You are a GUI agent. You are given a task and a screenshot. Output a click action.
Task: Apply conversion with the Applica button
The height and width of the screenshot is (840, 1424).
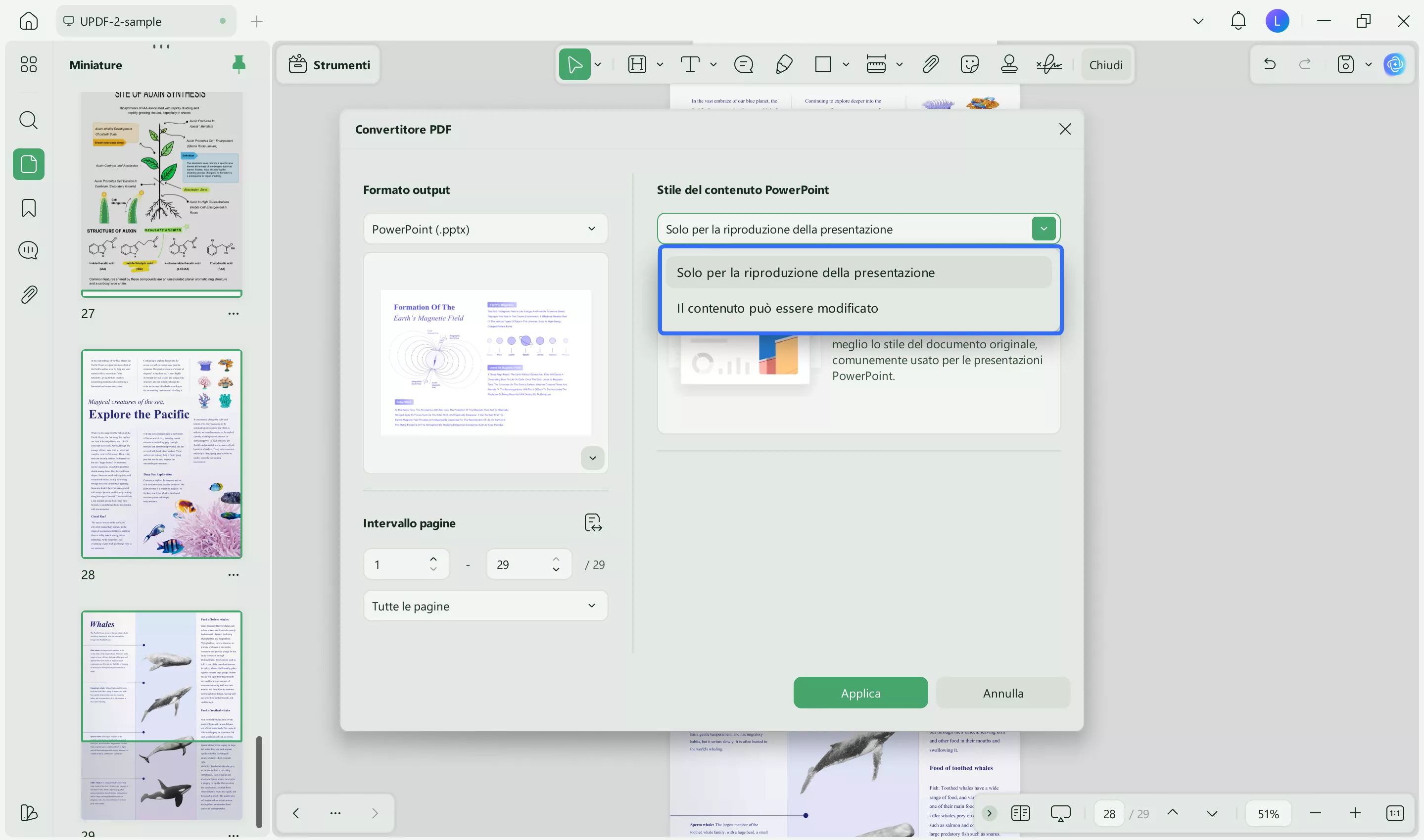coord(860,692)
